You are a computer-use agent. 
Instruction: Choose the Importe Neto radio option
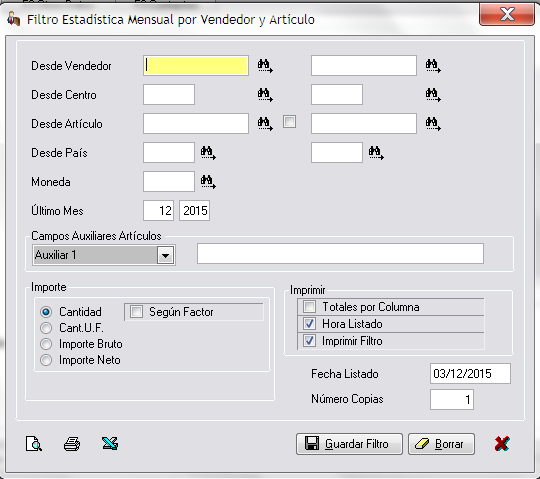tap(46, 360)
